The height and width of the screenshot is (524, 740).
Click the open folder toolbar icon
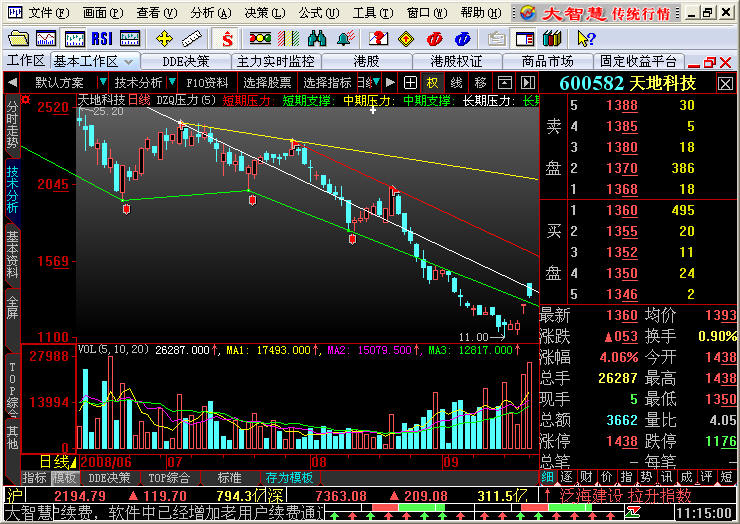click(x=18, y=38)
